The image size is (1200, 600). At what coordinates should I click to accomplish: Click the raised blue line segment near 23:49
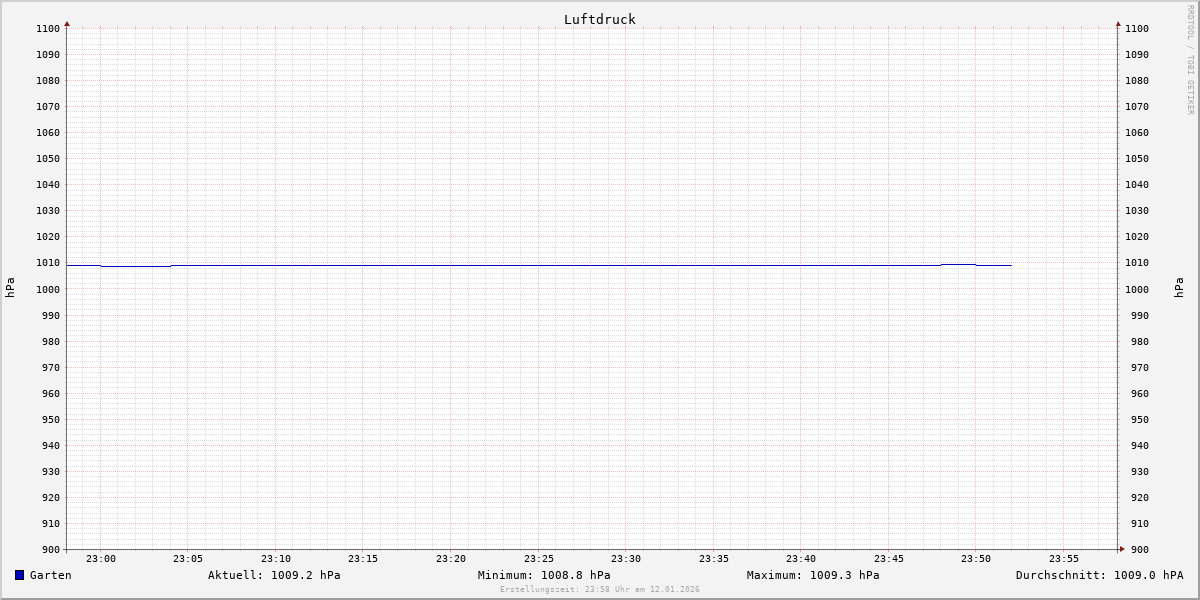point(958,264)
